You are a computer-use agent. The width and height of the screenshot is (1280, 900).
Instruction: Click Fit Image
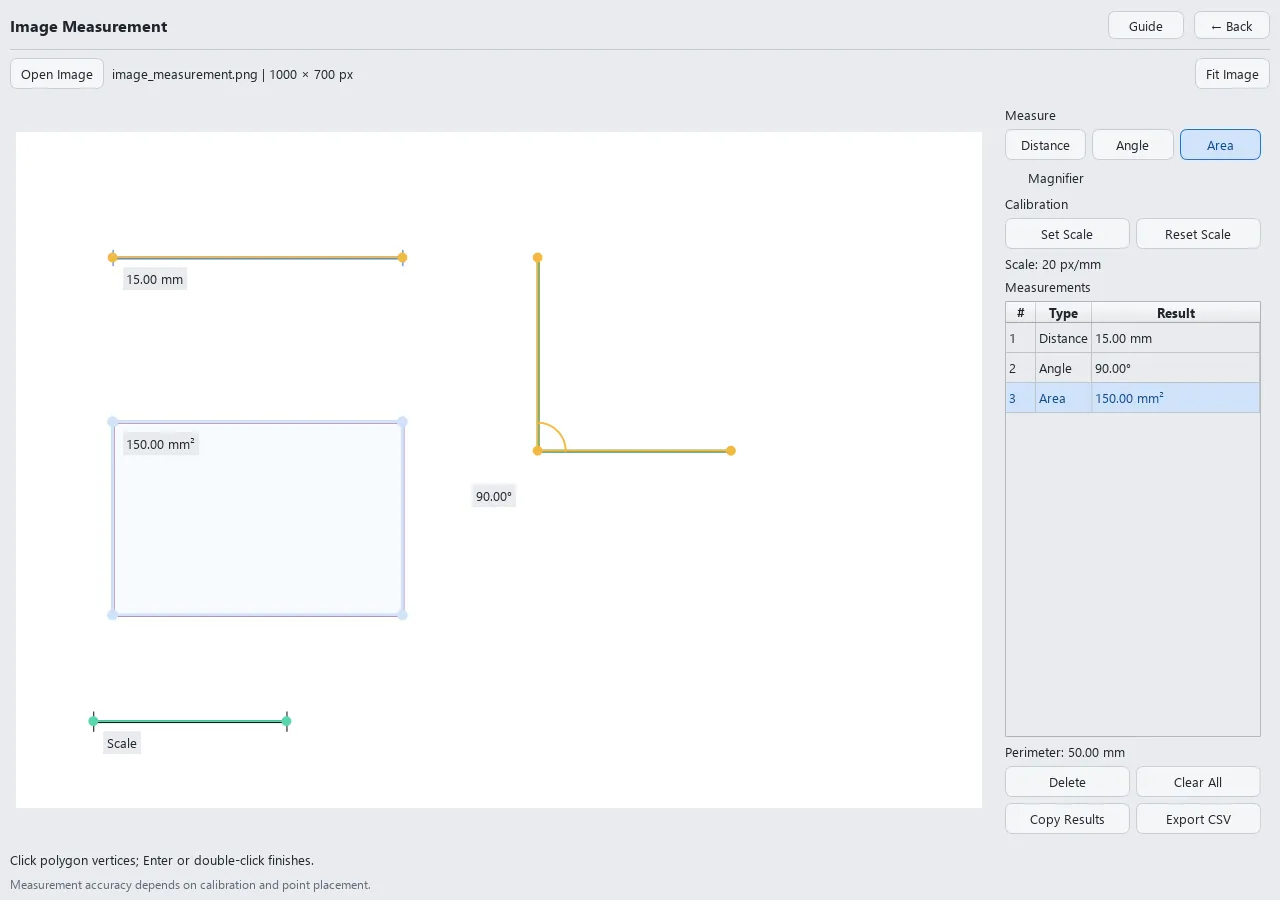[x=1232, y=74]
